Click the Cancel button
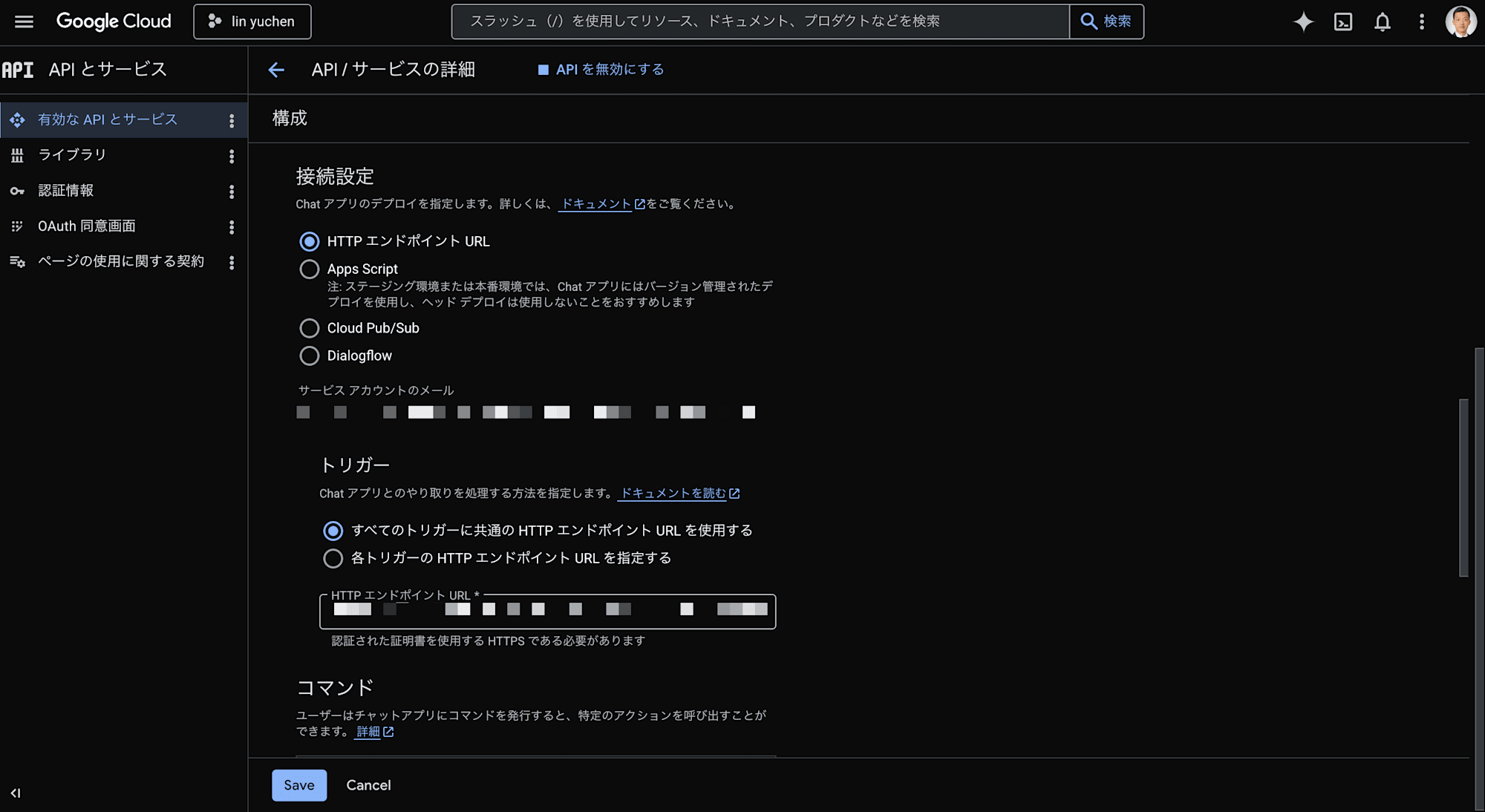 [368, 785]
